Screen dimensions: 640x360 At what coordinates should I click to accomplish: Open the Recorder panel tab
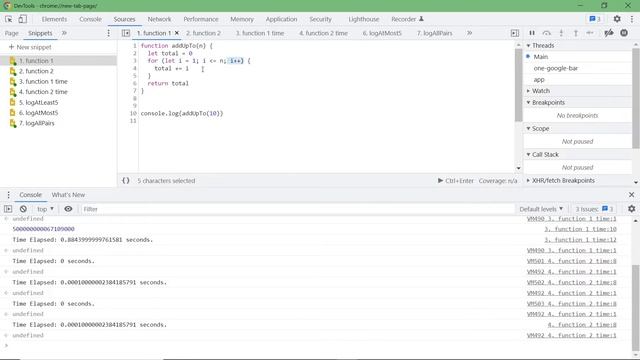(407, 19)
